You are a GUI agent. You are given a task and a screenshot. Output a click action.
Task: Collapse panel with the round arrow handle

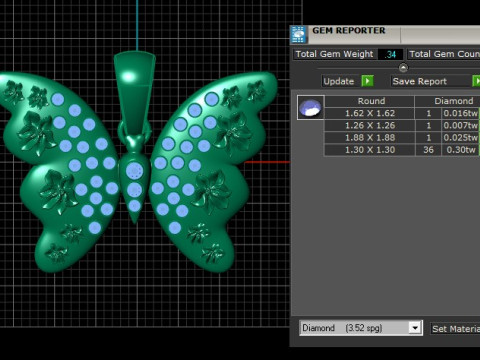(403, 68)
